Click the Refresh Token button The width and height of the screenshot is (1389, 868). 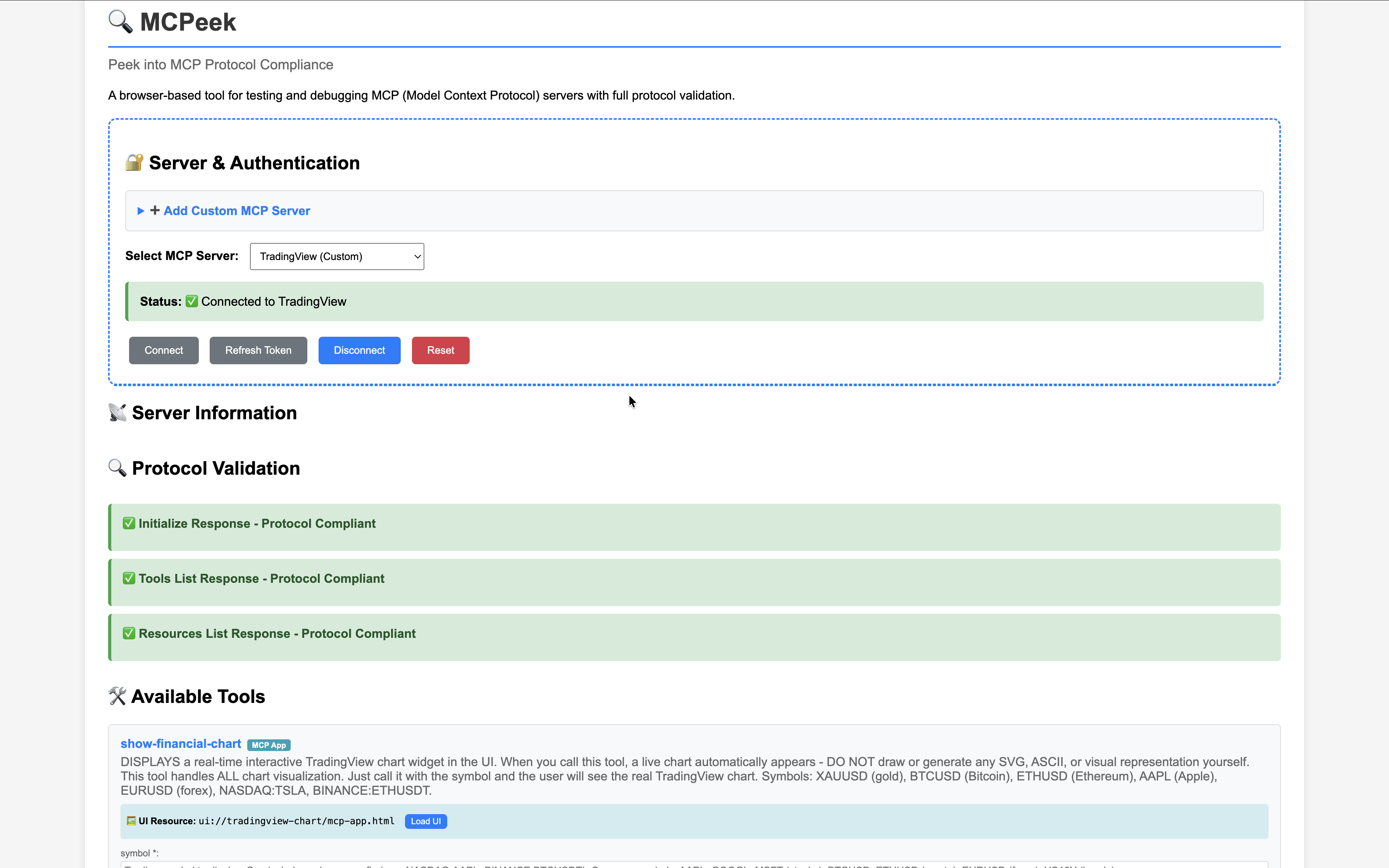pos(258,350)
